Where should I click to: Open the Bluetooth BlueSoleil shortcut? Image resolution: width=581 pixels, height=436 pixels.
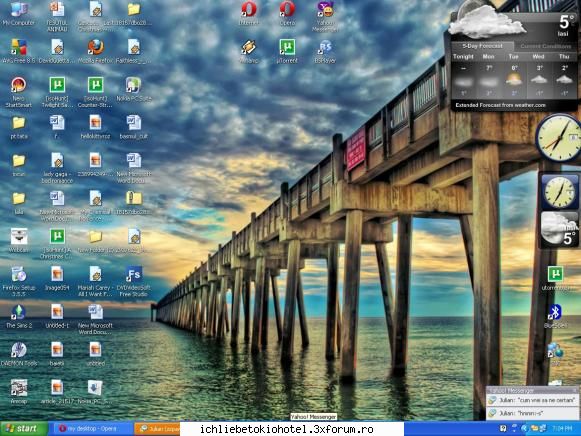(x=555, y=317)
